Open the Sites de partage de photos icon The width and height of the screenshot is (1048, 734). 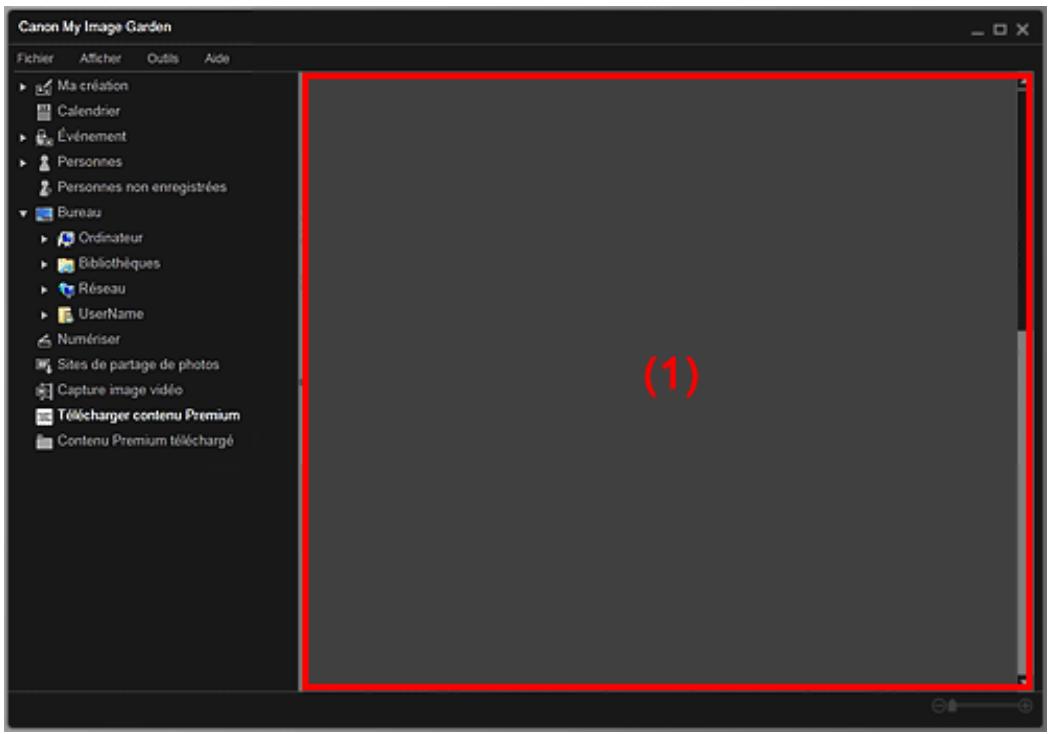point(44,364)
